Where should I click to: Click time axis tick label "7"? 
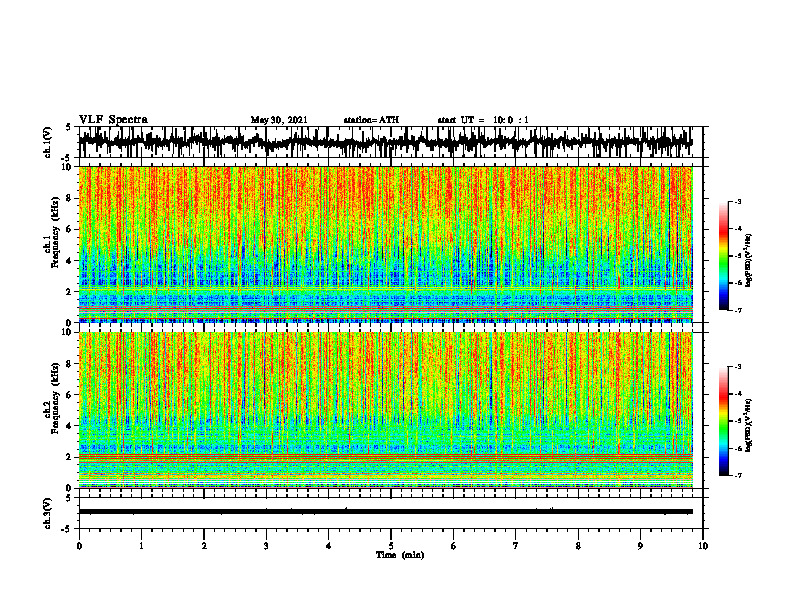point(516,546)
